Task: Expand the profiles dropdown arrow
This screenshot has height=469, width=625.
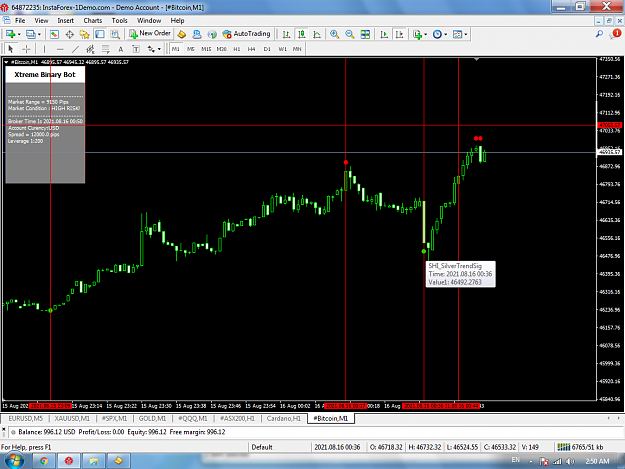Action: (x=39, y=35)
